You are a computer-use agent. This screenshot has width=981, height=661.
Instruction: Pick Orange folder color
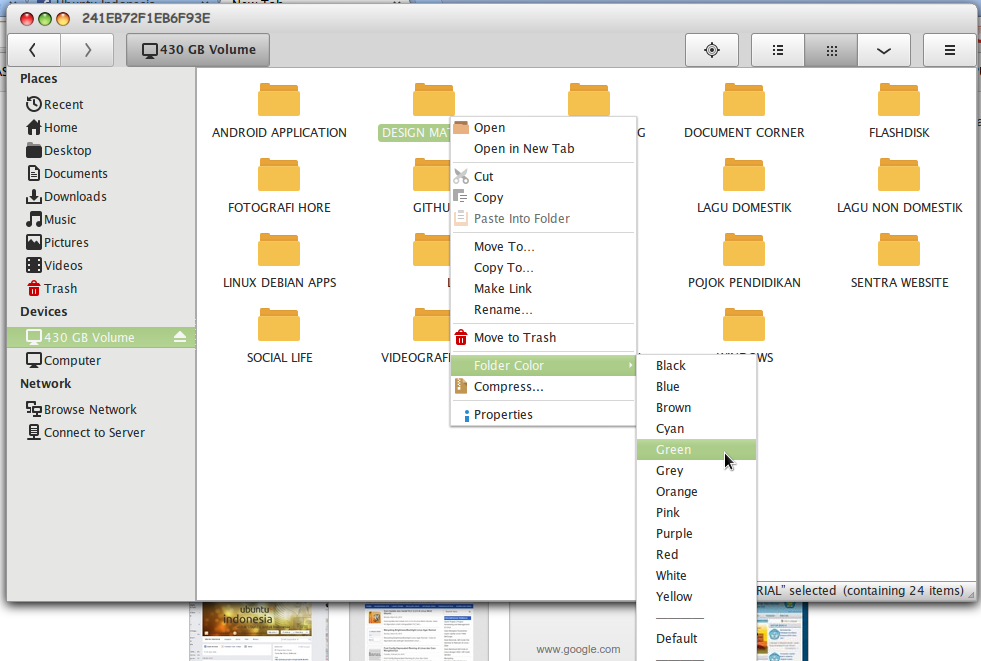696,492
